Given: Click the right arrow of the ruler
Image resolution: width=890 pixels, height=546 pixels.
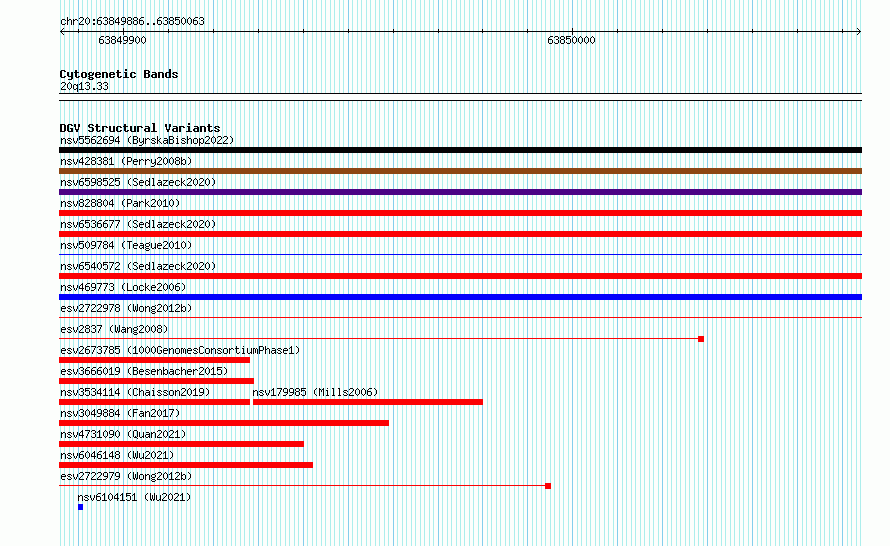Looking at the screenshot, I should point(859,32).
